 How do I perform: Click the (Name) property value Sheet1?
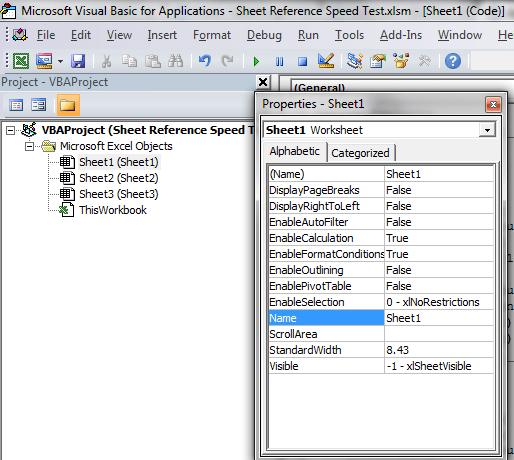439,174
